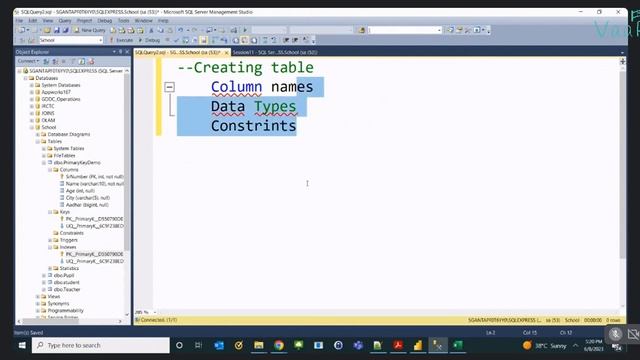Expand the System Databases node

click(31, 85)
